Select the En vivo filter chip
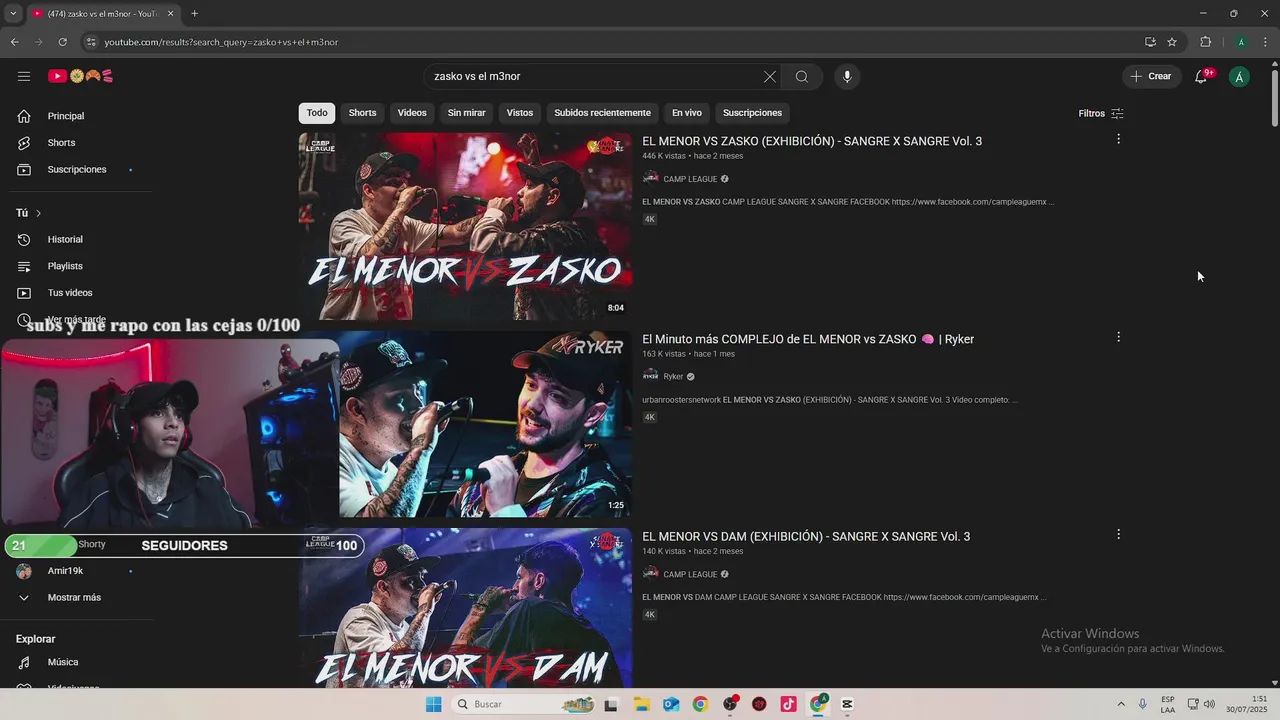This screenshot has width=1280, height=720. click(x=687, y=113)
